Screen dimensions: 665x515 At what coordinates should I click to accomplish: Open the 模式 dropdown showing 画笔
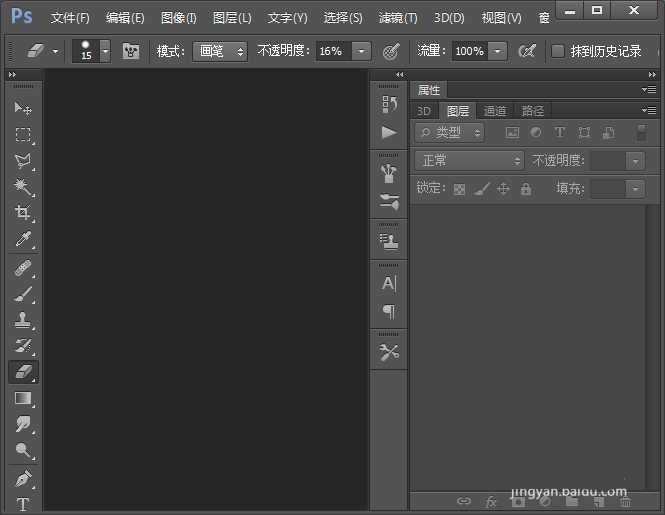[x=219, y=51]
